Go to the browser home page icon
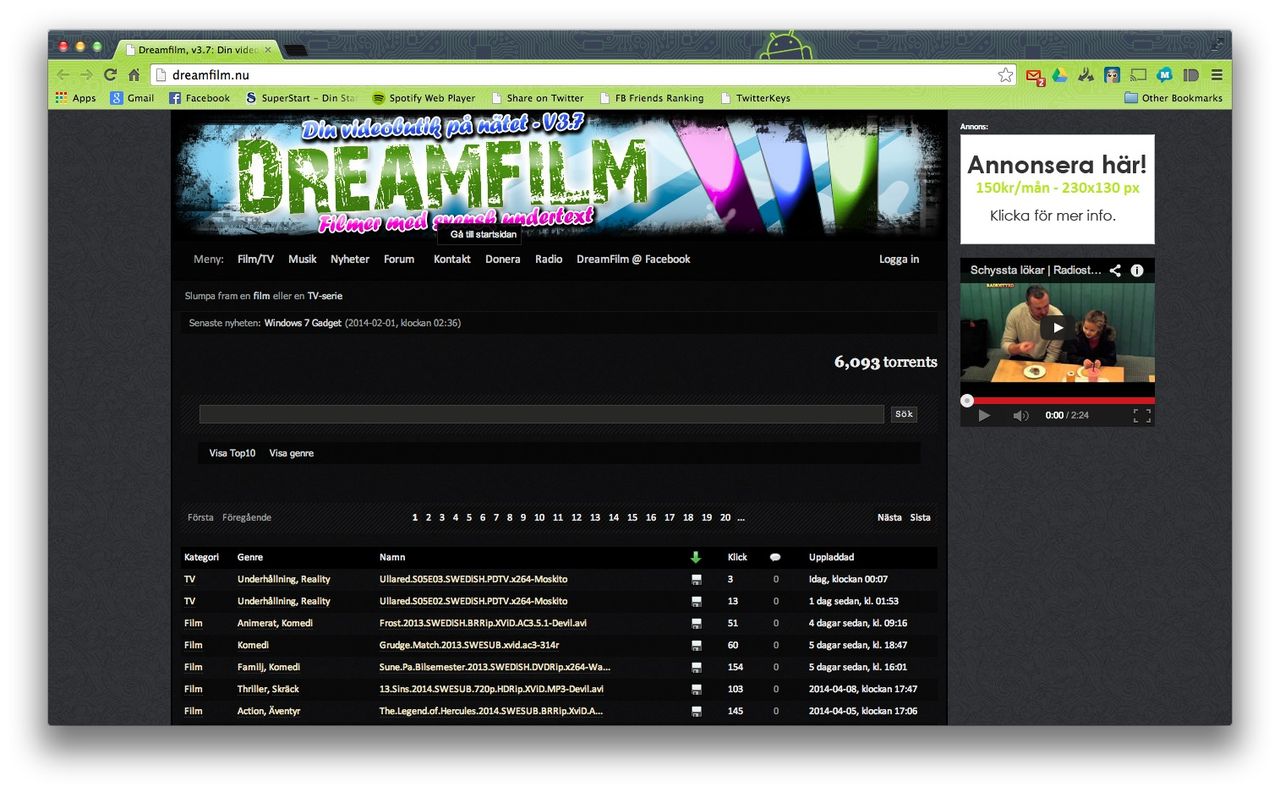 point(134,75)
